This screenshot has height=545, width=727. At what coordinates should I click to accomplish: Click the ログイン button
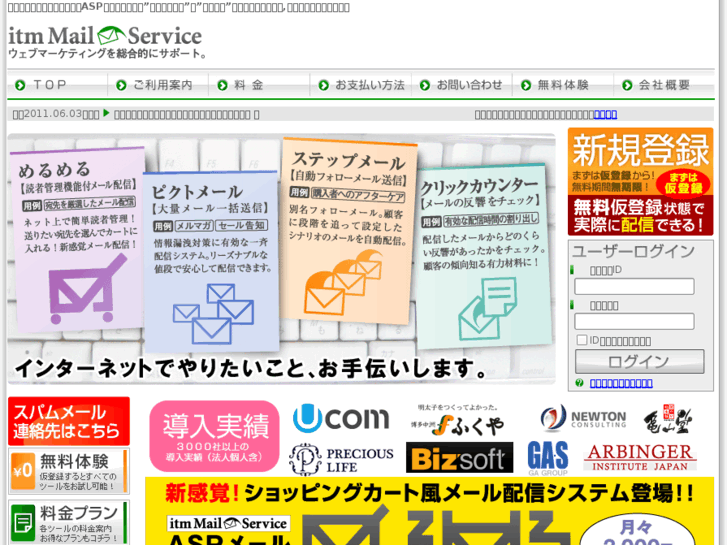tap(639, 361)
